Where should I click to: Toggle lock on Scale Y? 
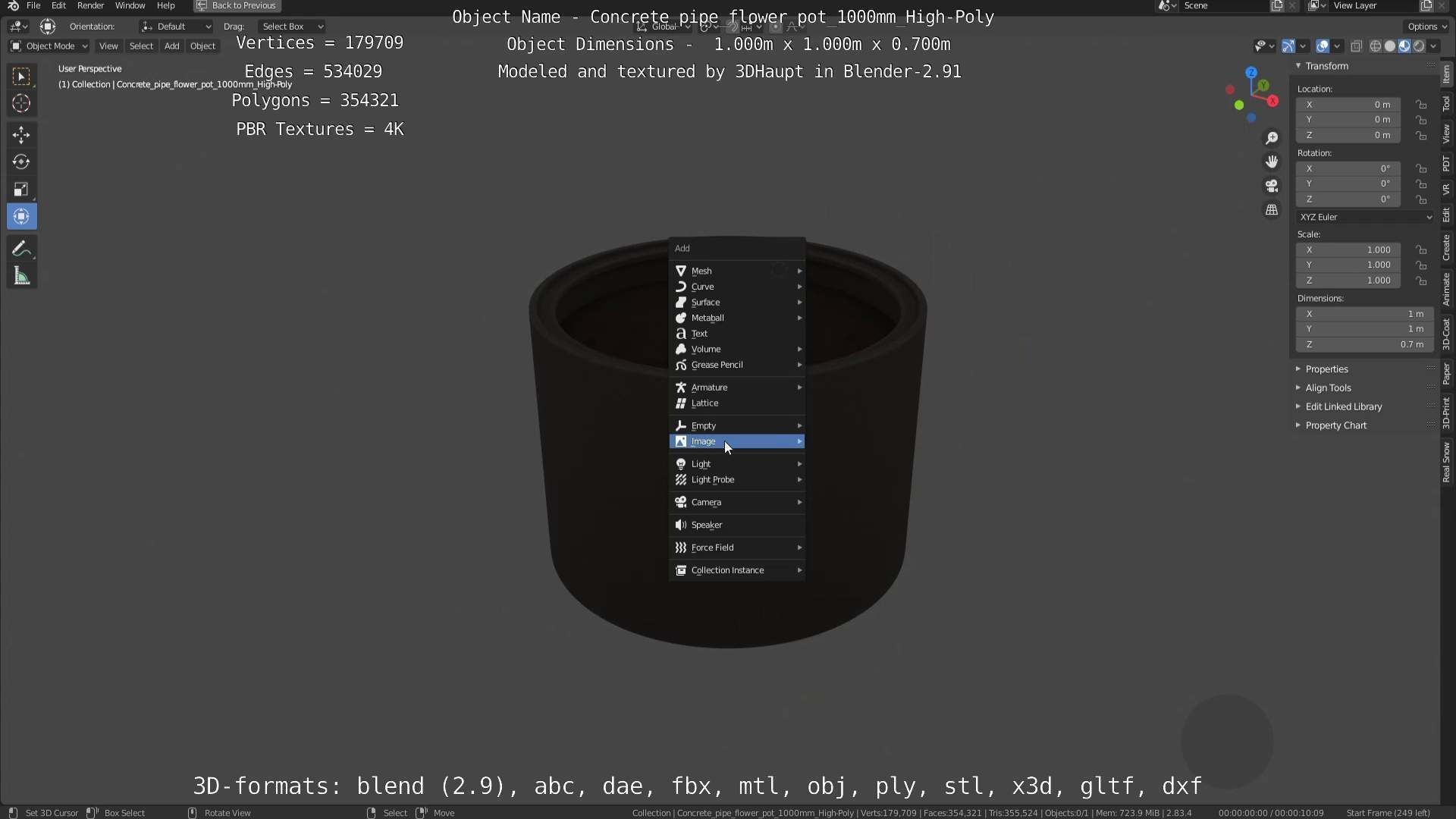coord(1421,265)
